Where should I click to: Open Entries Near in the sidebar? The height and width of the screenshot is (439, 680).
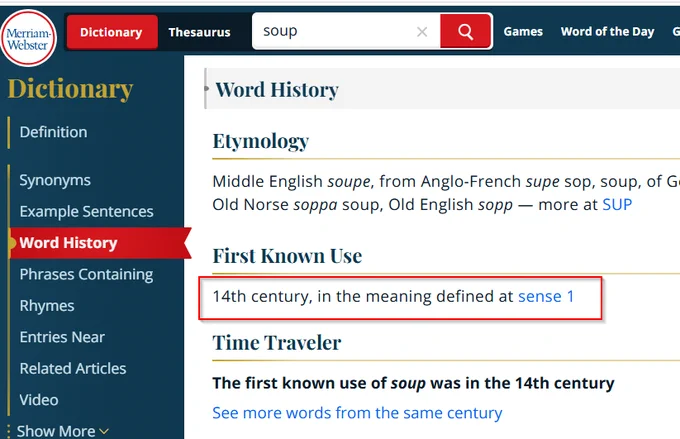point(62,337)
